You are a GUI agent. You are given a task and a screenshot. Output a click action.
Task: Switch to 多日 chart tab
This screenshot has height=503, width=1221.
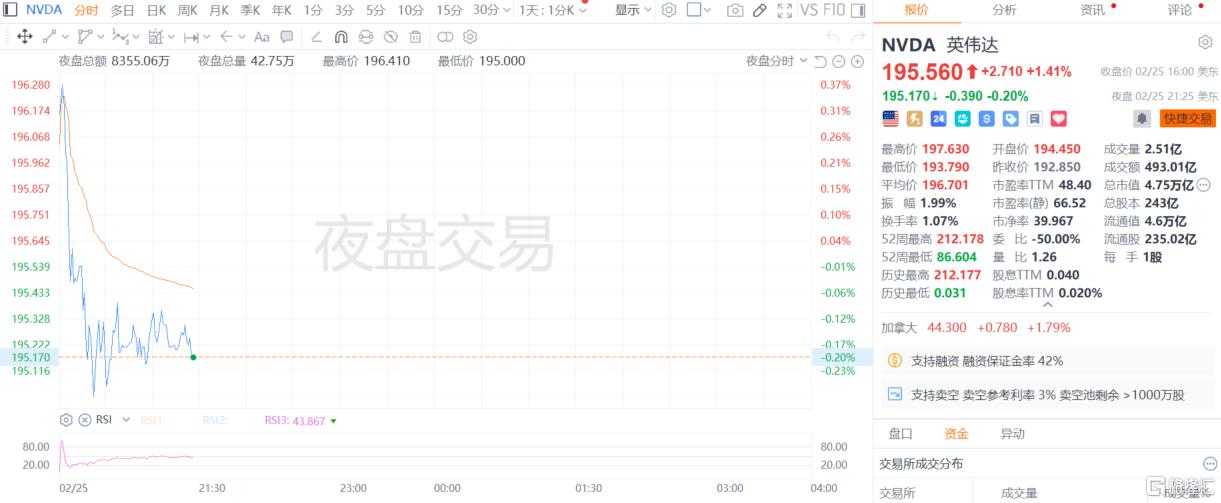(x=122, y=10)
